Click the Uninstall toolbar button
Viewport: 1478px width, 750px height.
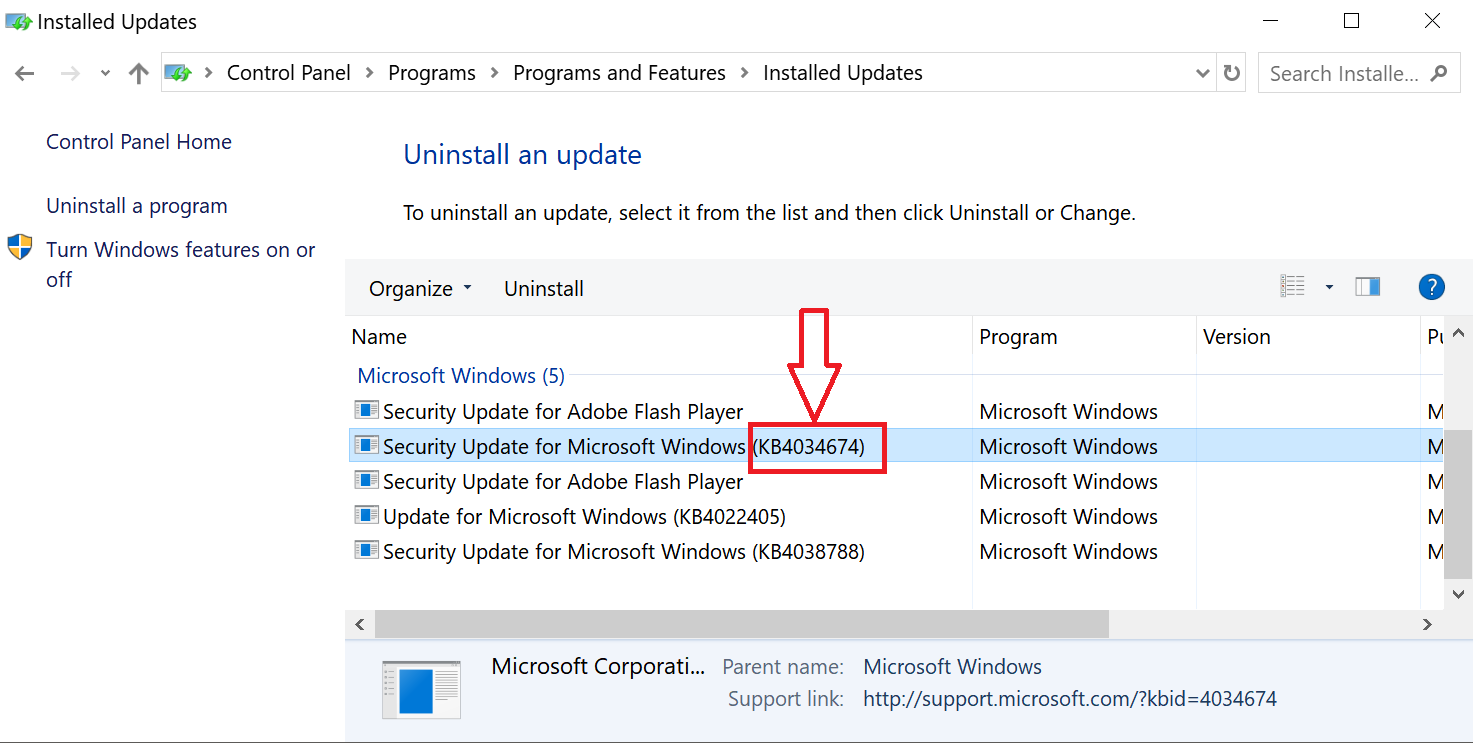click(x=544, y=289)
